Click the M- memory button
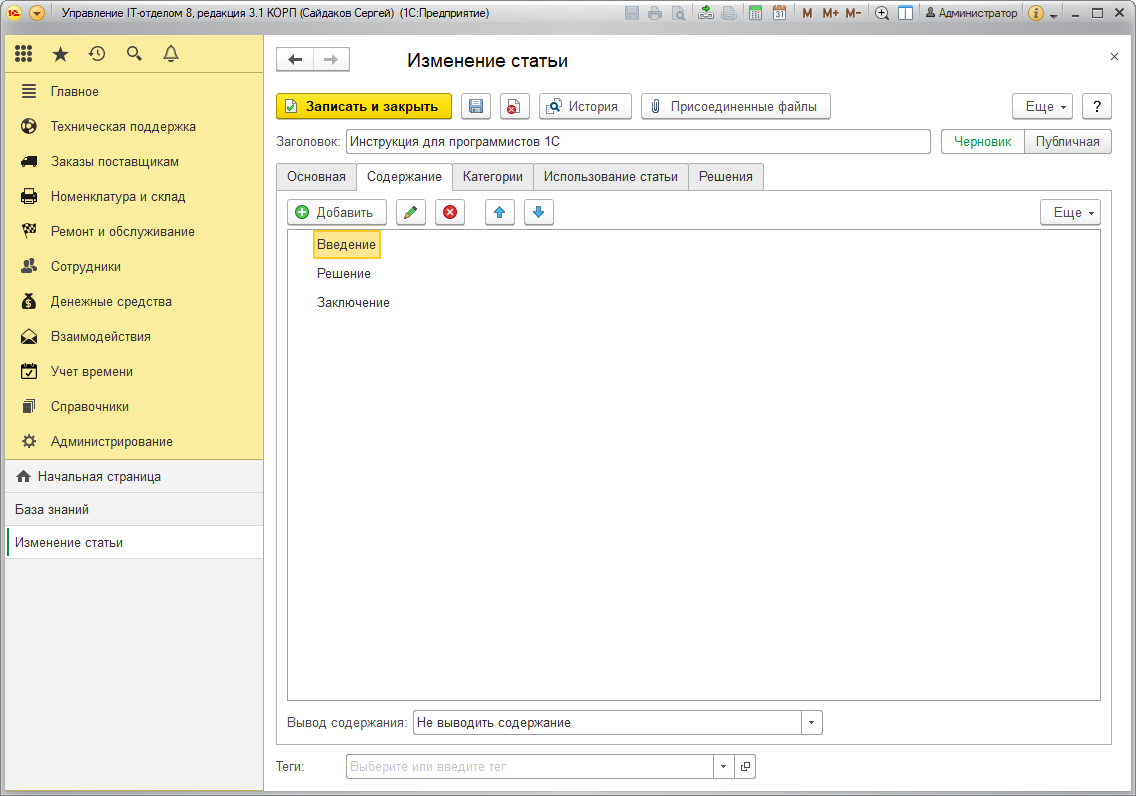The image size is (1136, 796). pos(853,13)
